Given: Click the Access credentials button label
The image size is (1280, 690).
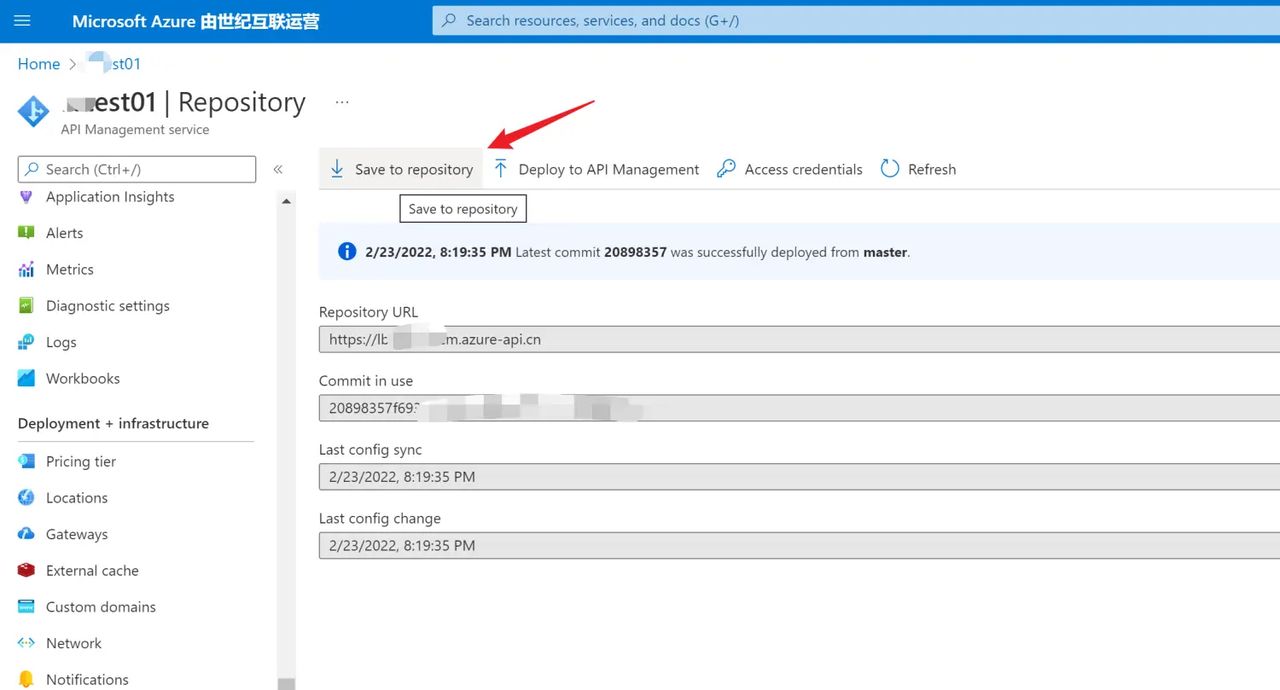Looking at the screenshot, I should (x=803, y=170).
